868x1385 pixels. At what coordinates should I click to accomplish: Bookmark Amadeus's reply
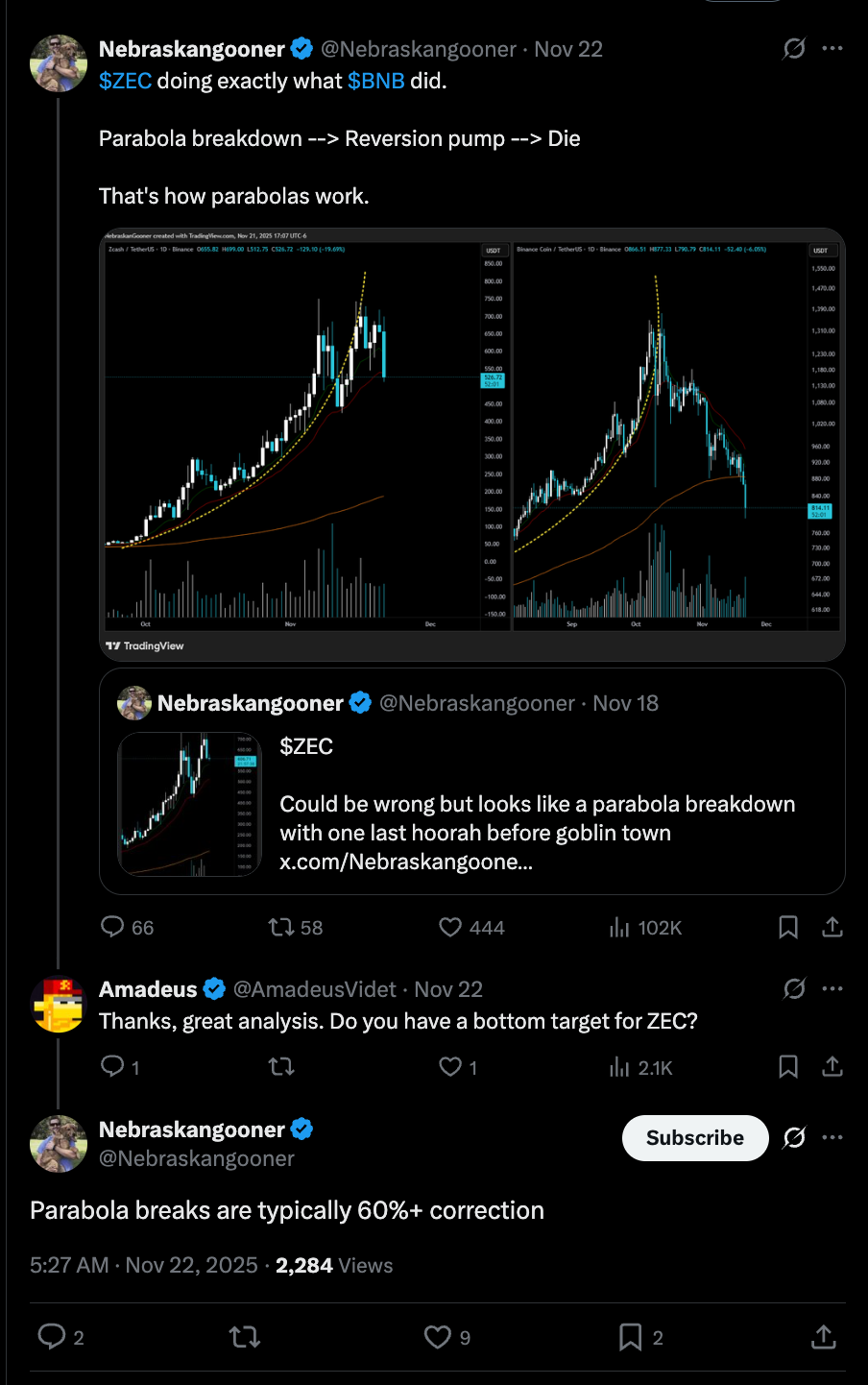[x=788, y=1067]
